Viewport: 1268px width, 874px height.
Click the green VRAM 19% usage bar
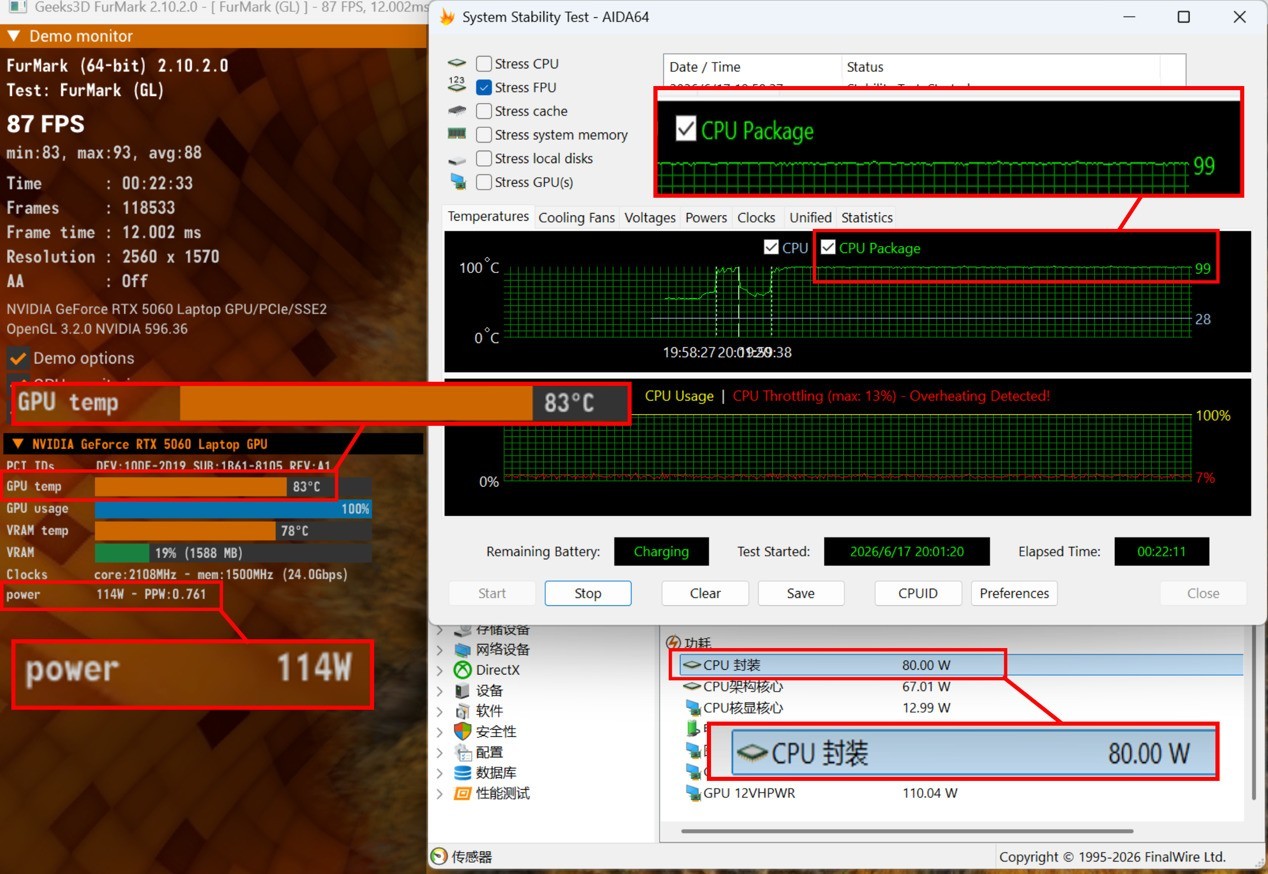pyautogui.click(x=122, y=552)
